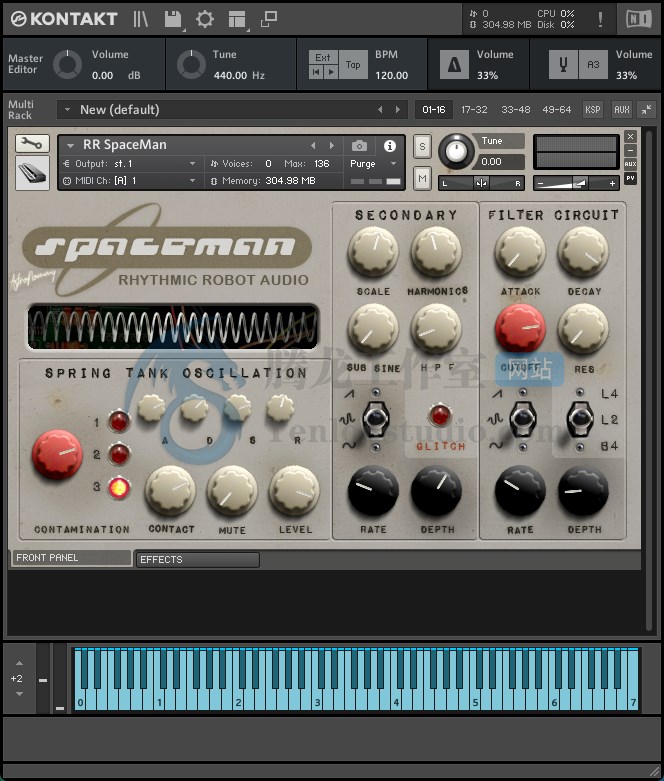
Task: Click the NI logo in top corner
Action: coord(639,19)
